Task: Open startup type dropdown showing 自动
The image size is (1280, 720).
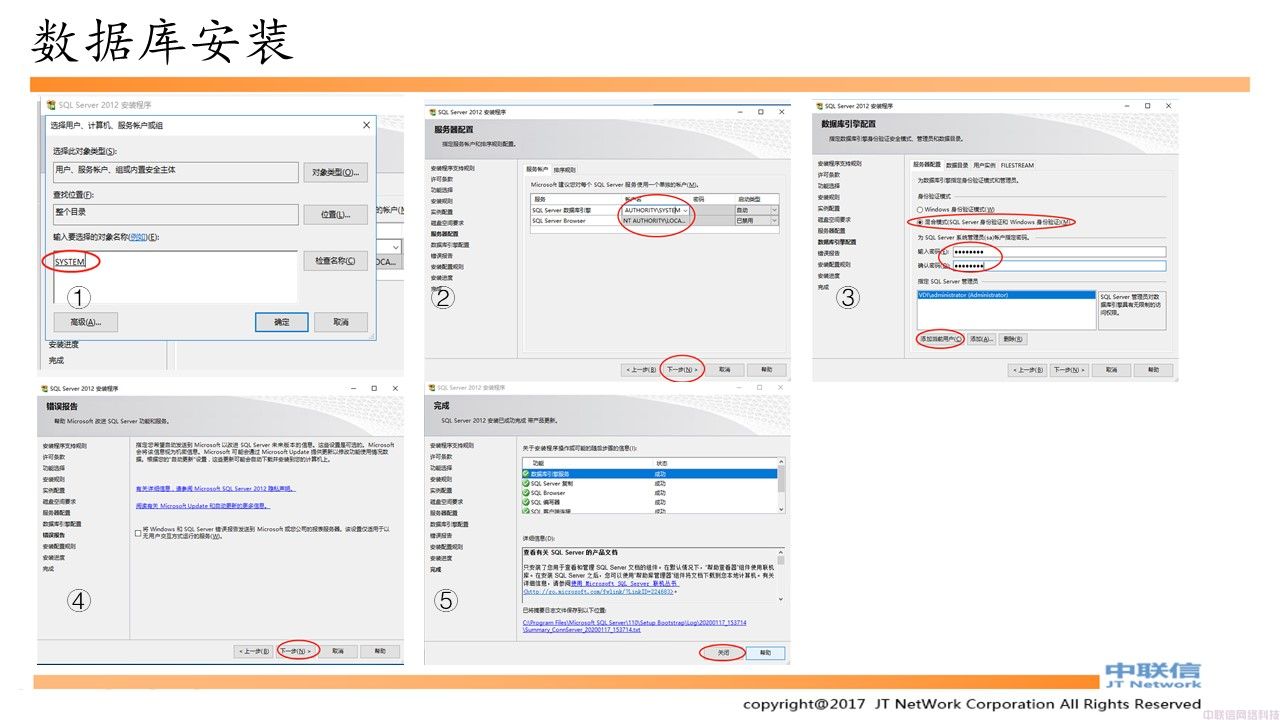Action: click(x=774, y=210)
